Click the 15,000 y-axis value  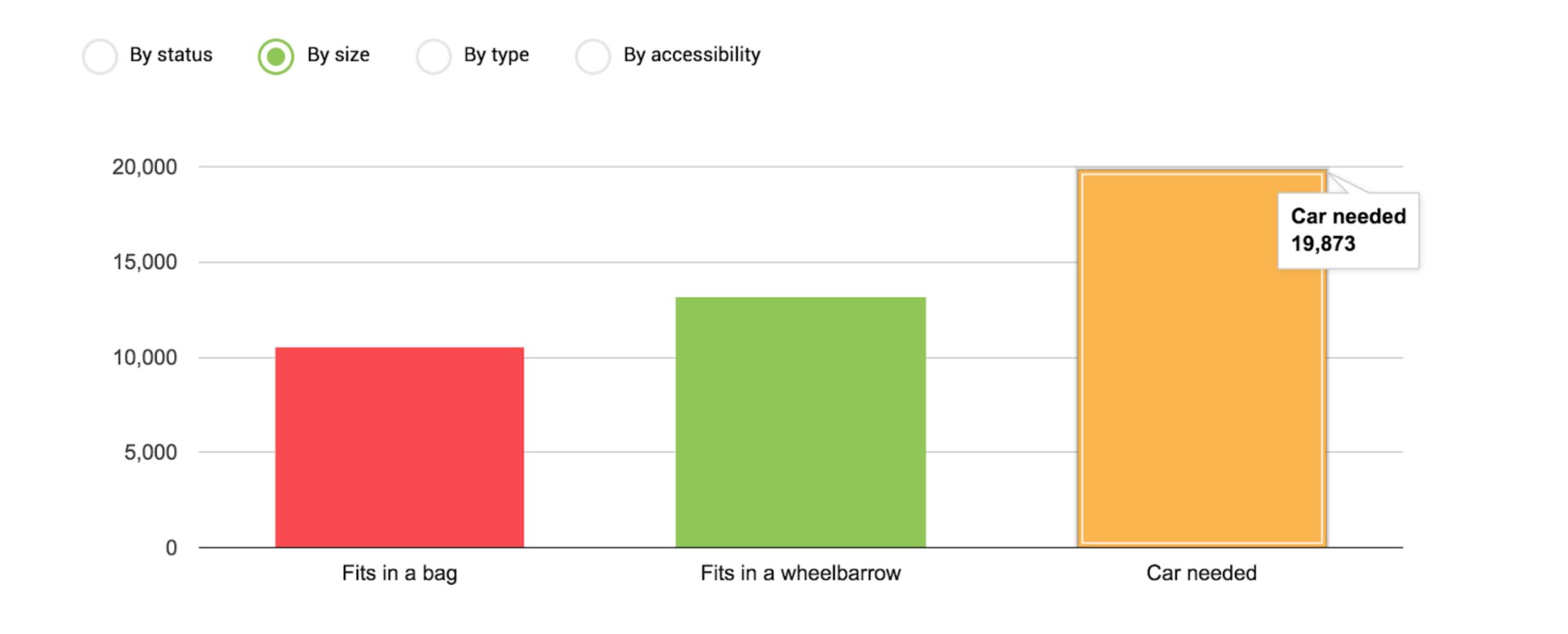pos(145,262)
